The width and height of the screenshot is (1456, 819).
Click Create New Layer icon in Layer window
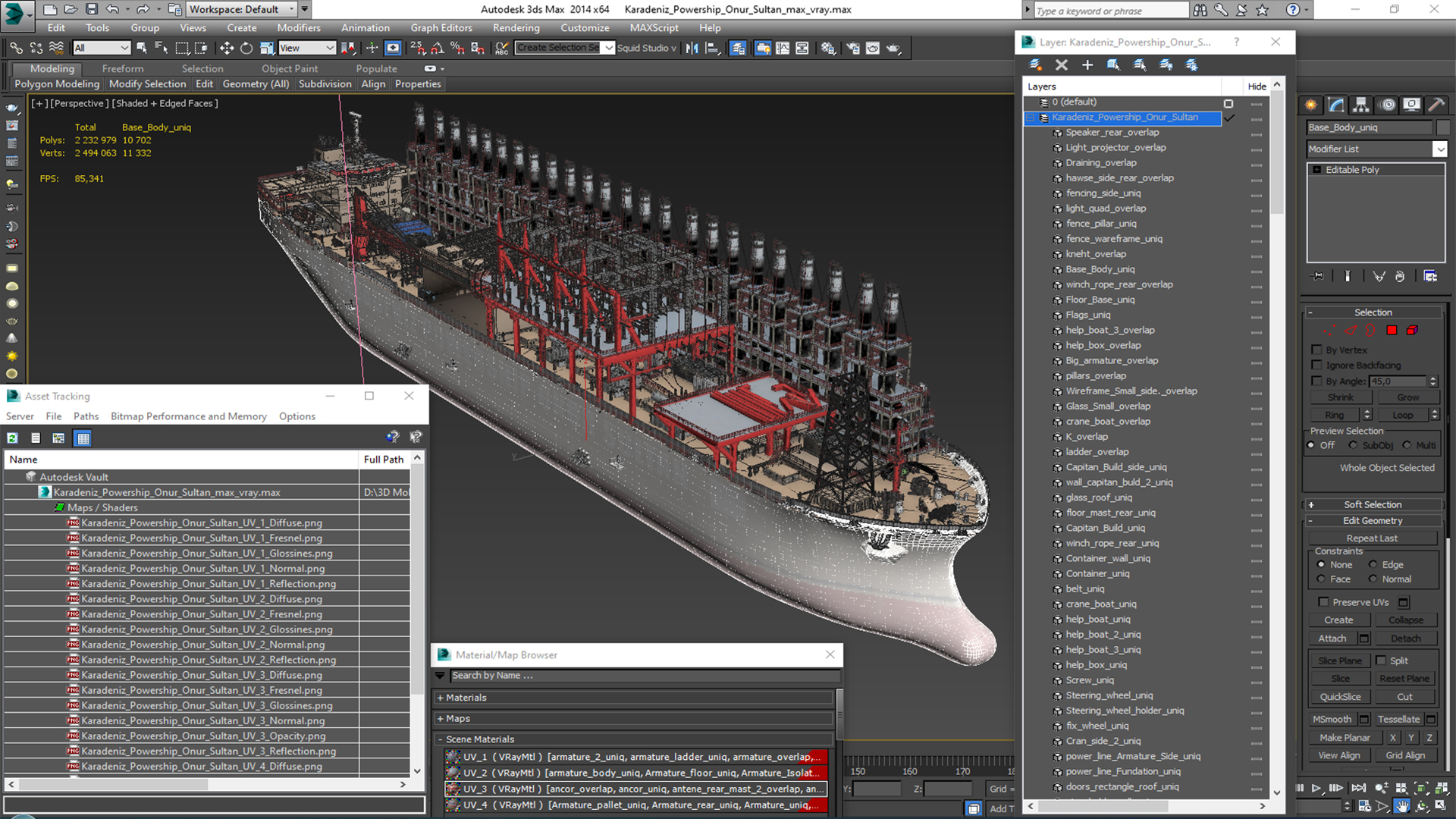click(x=1034, y=65)
